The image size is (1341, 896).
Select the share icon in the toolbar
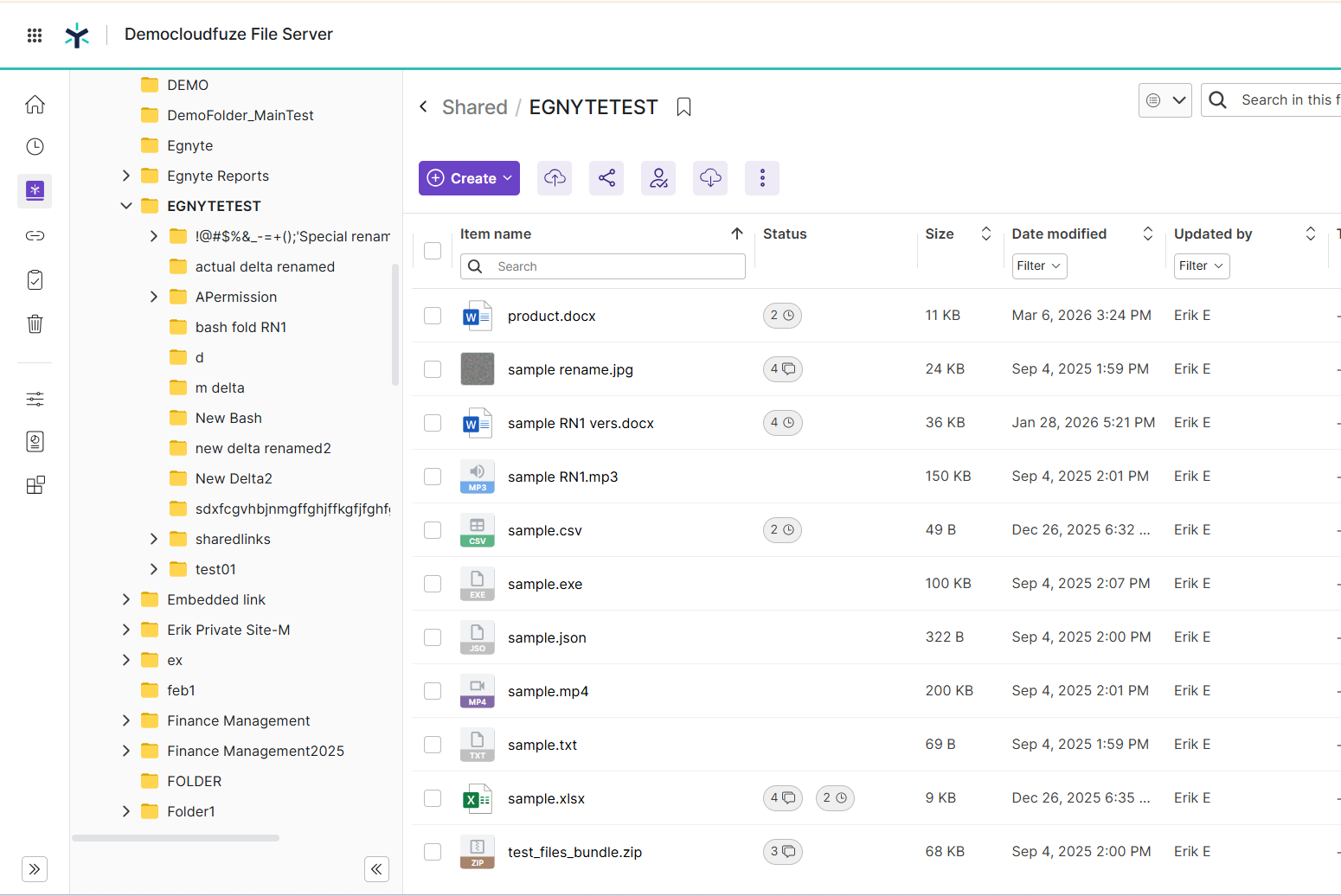[606, 178]
